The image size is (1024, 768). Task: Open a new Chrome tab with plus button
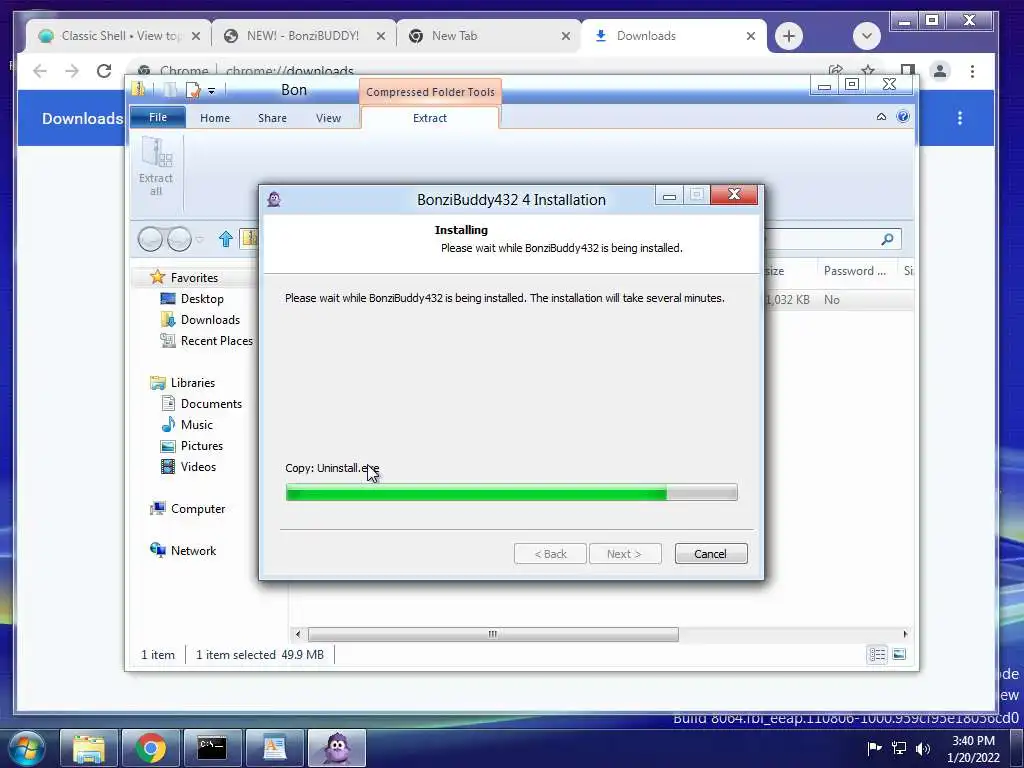[789, 36]
